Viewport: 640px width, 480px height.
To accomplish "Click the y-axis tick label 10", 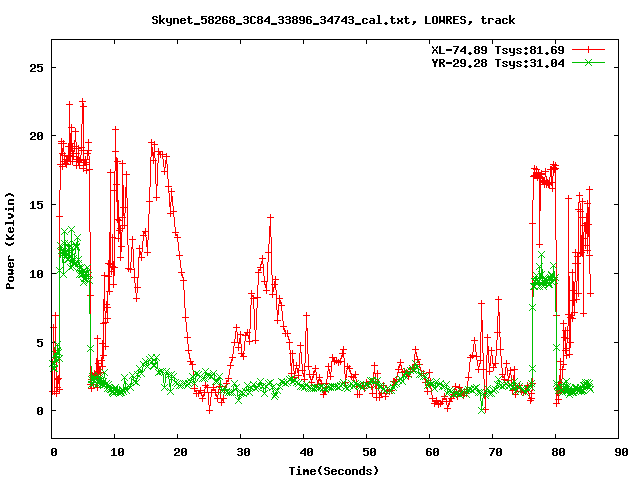I will coord(36,274).
